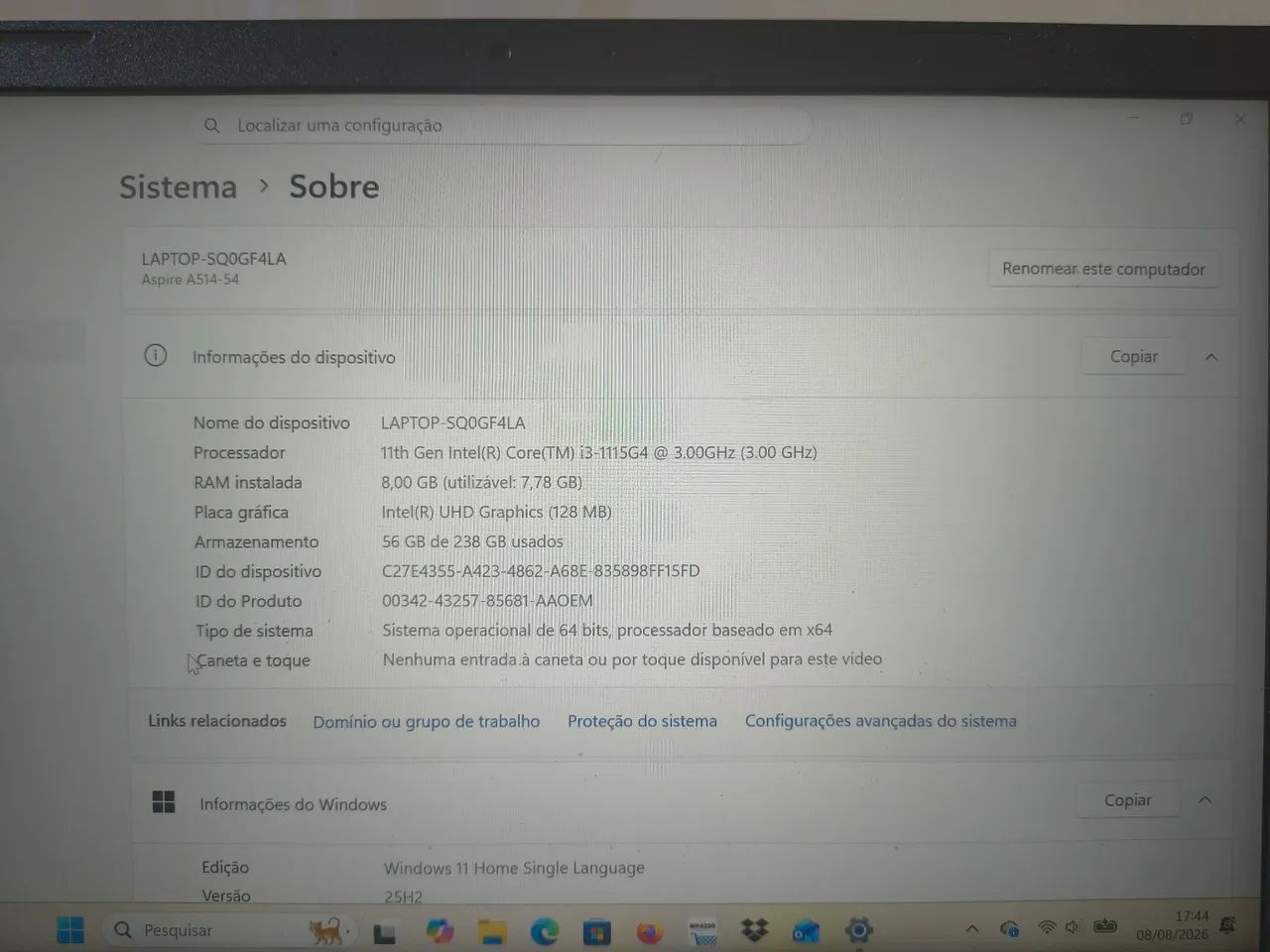Viewport: 1270px width, 952px height.
Task: Minimize the Settings window
Action: (1133, 118)
